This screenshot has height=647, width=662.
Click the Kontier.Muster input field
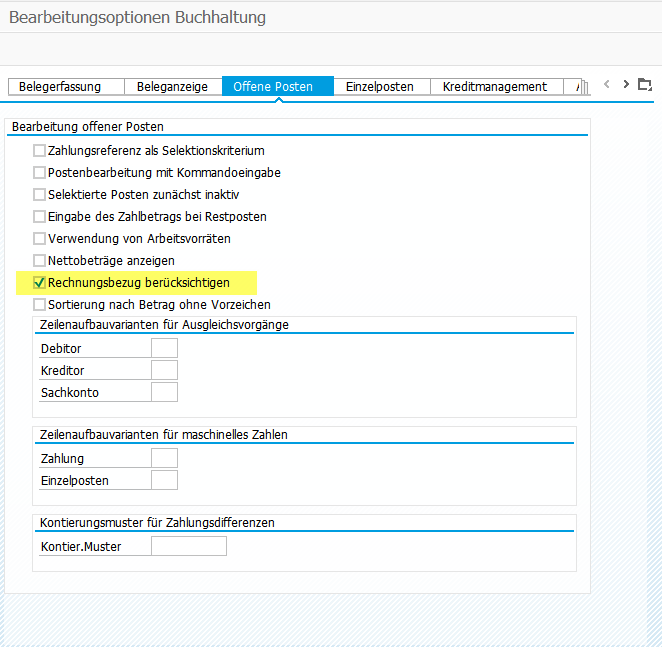pyautogui.click(x=189, y=546)
